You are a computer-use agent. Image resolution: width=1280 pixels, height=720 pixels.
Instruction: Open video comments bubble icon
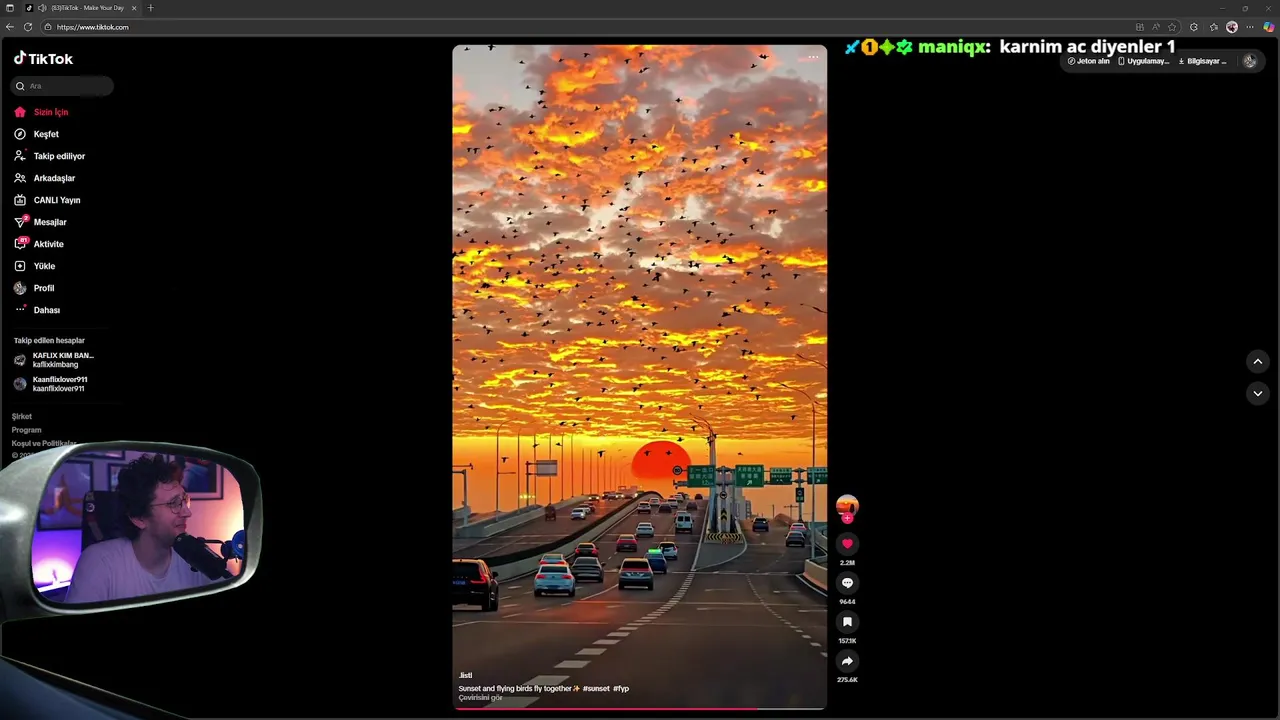(847, 583)
